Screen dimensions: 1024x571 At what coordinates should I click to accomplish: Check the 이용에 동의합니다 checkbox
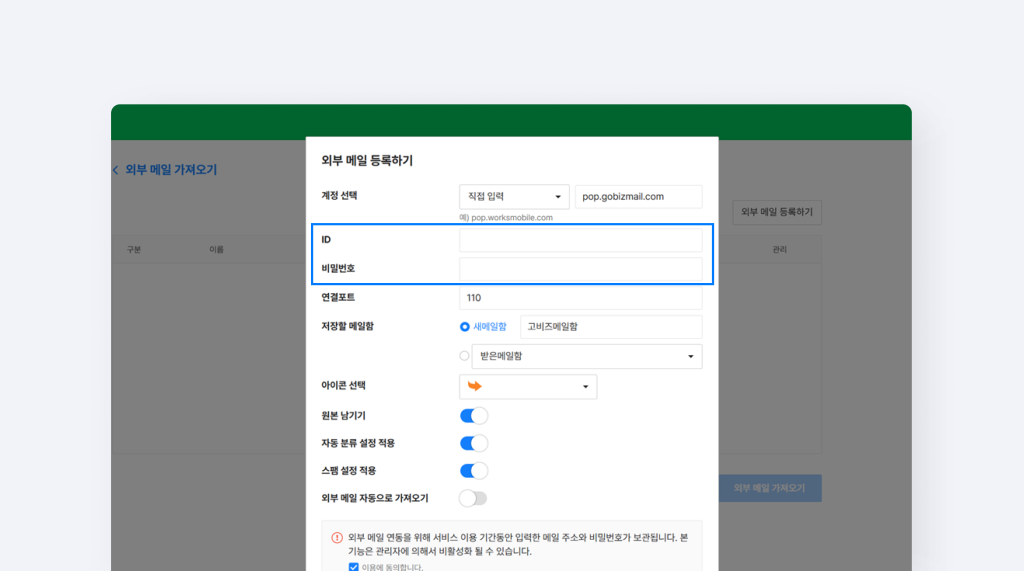click(x=353, y=567)
